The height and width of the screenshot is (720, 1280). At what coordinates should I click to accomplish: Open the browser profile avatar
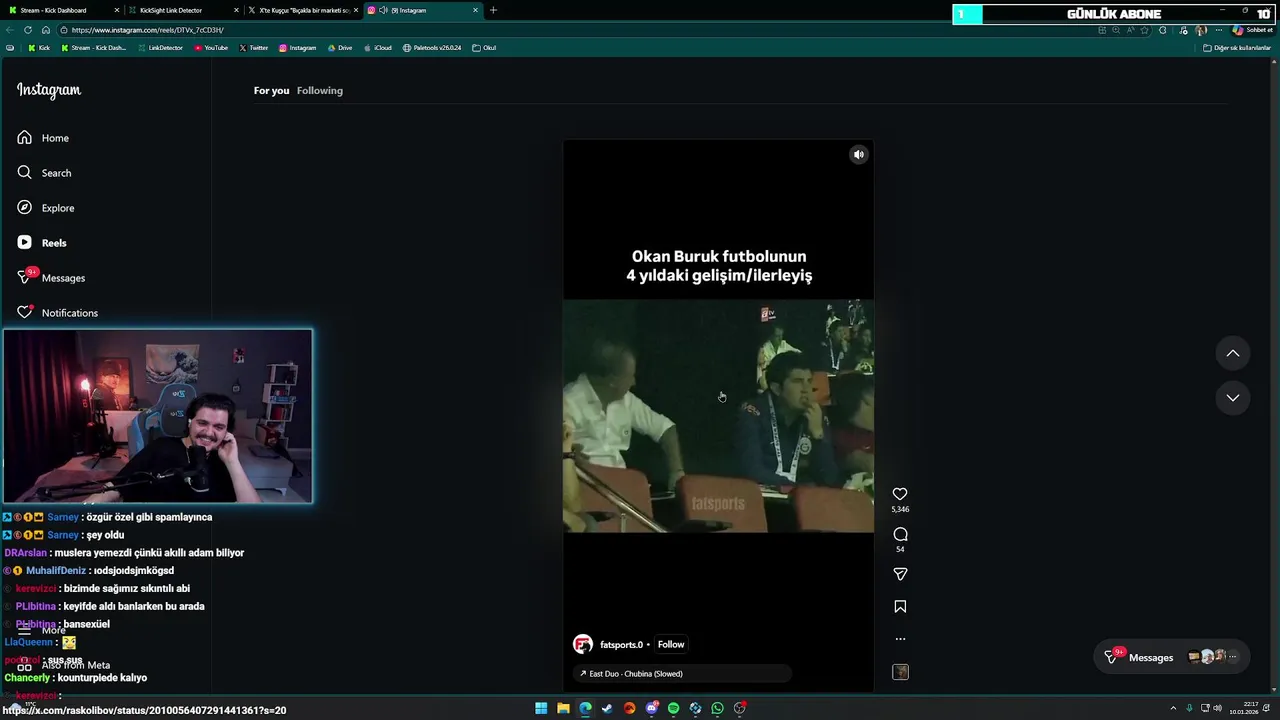(1201, 30)
